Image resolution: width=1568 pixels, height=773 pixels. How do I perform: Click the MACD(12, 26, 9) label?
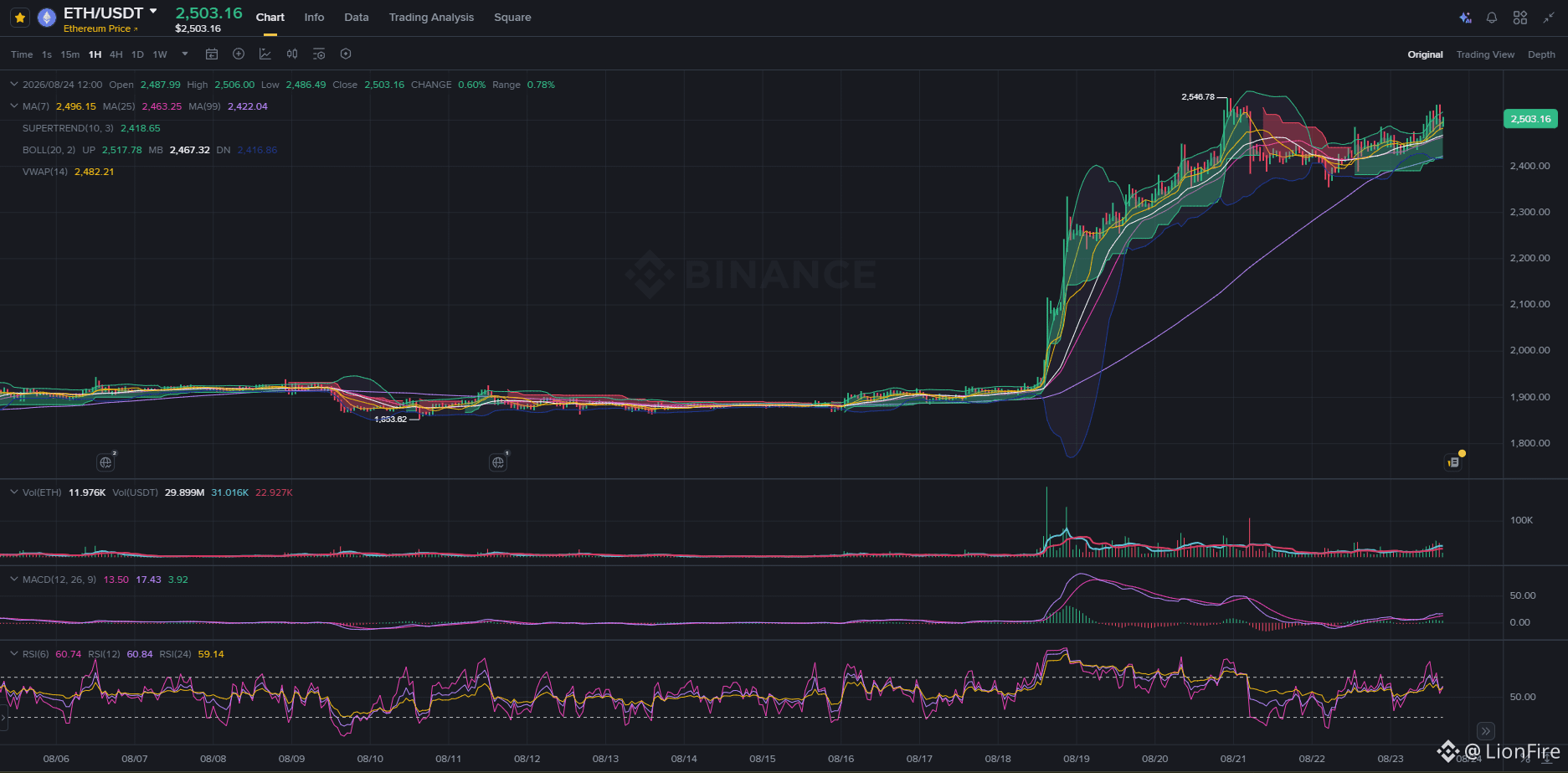pyautogui.click(x=59, y=580)
